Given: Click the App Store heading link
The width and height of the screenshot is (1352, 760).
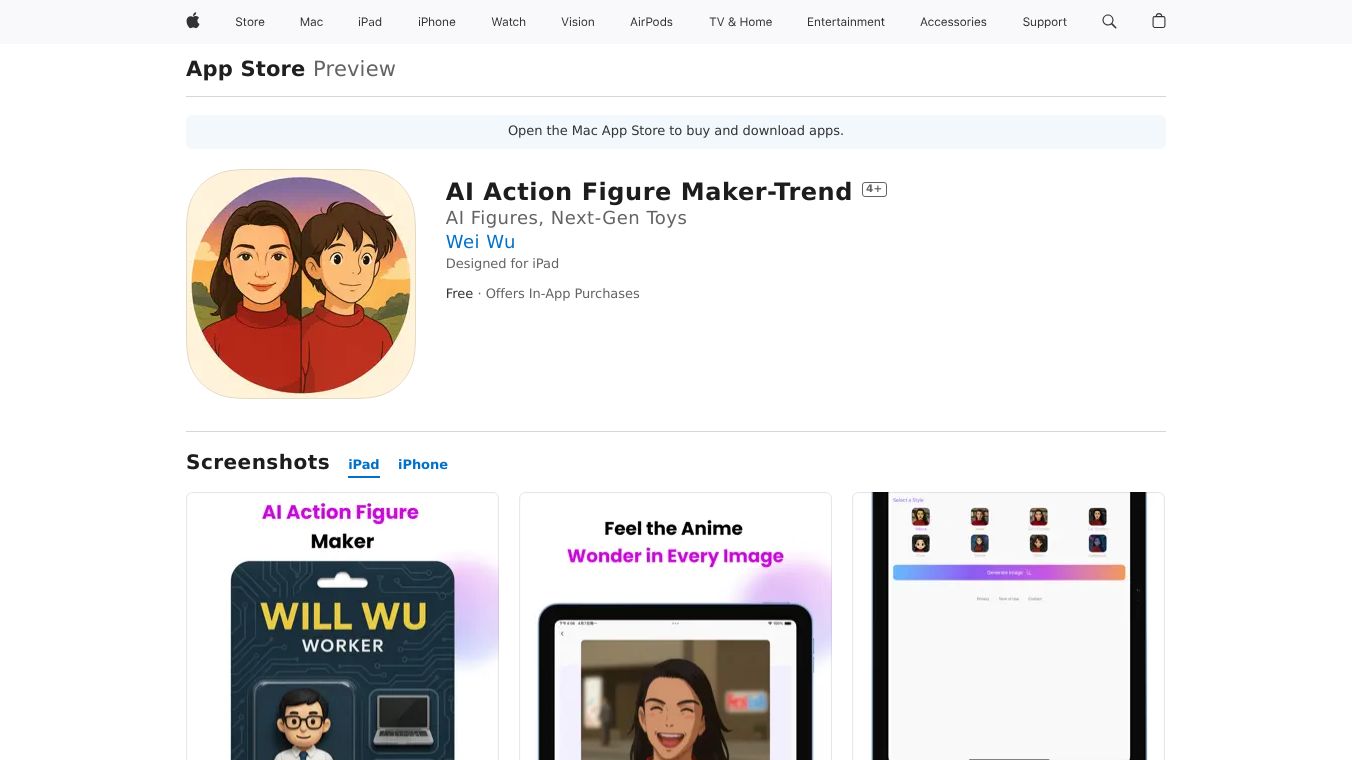Looking at the screenshot, I should [x=245, y=69].
